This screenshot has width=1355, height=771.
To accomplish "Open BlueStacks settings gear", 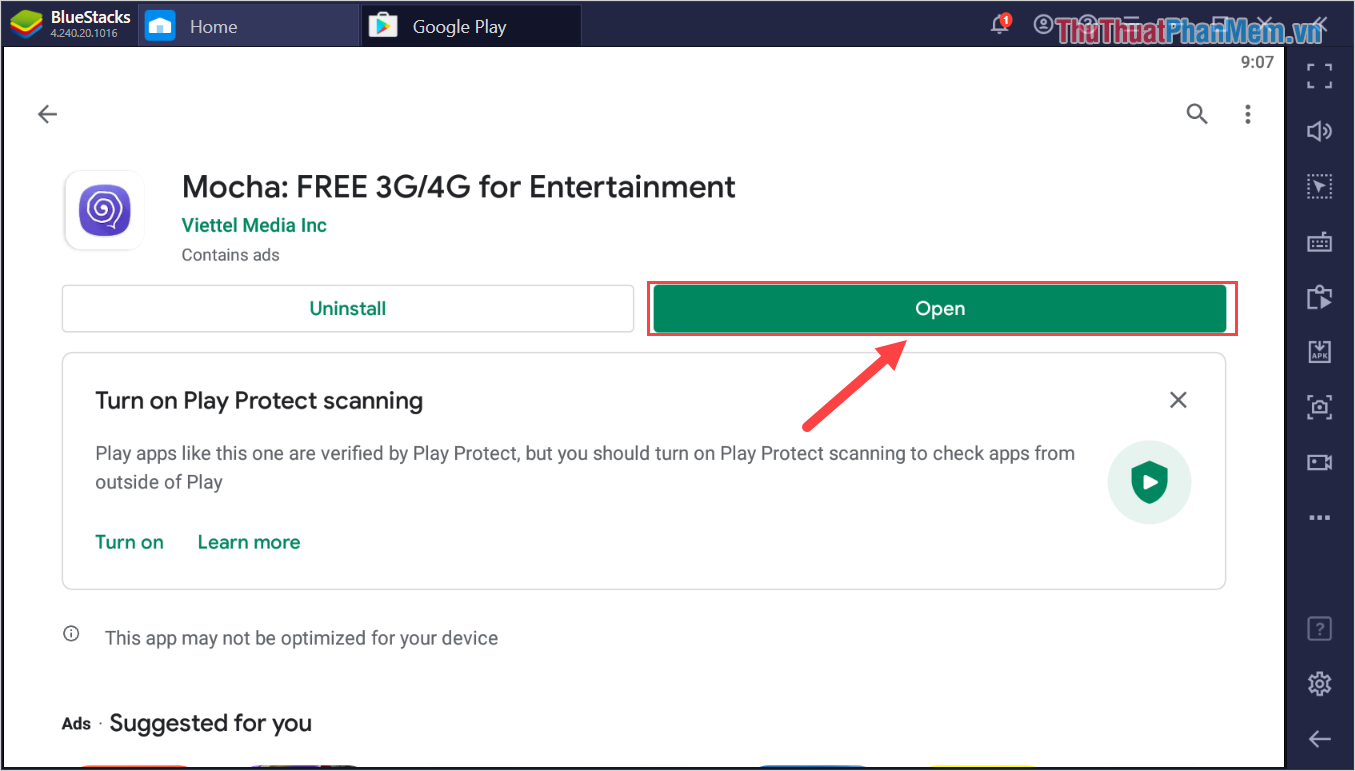I will coord(1319,683).
